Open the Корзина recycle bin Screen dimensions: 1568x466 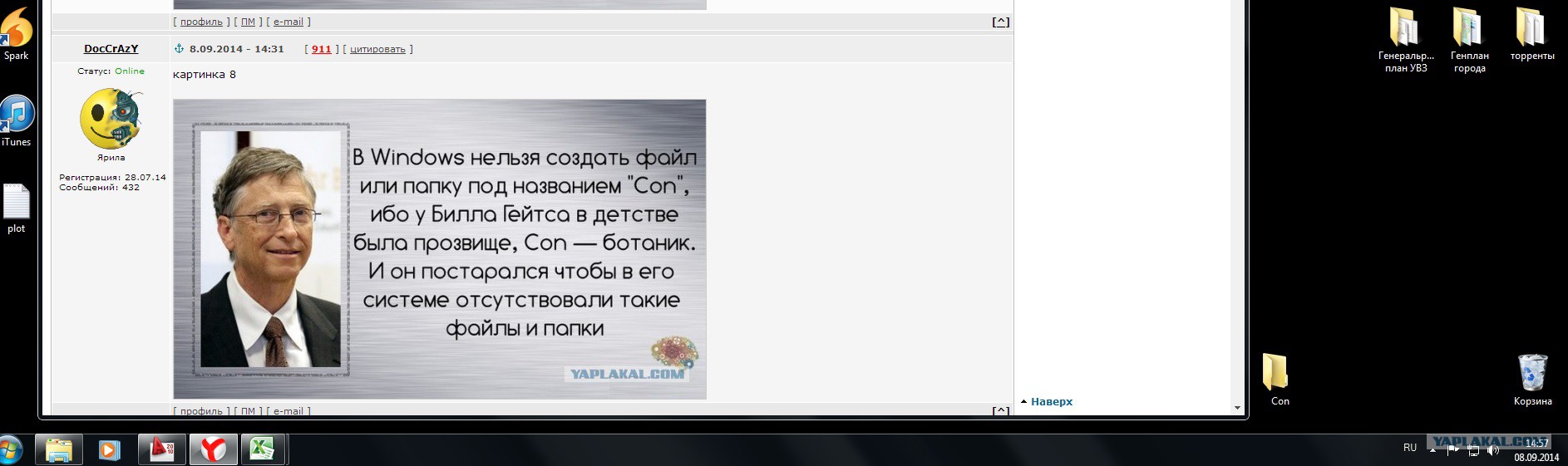[1532, 380]
